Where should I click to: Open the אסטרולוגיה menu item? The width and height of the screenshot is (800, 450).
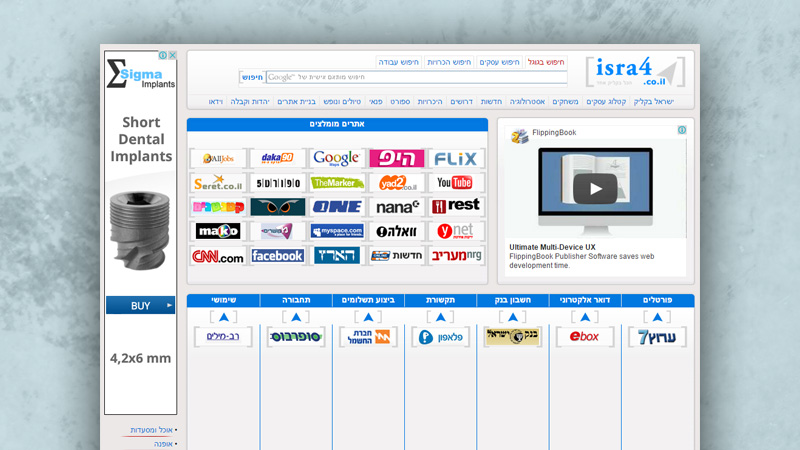[x=528, y=102]
